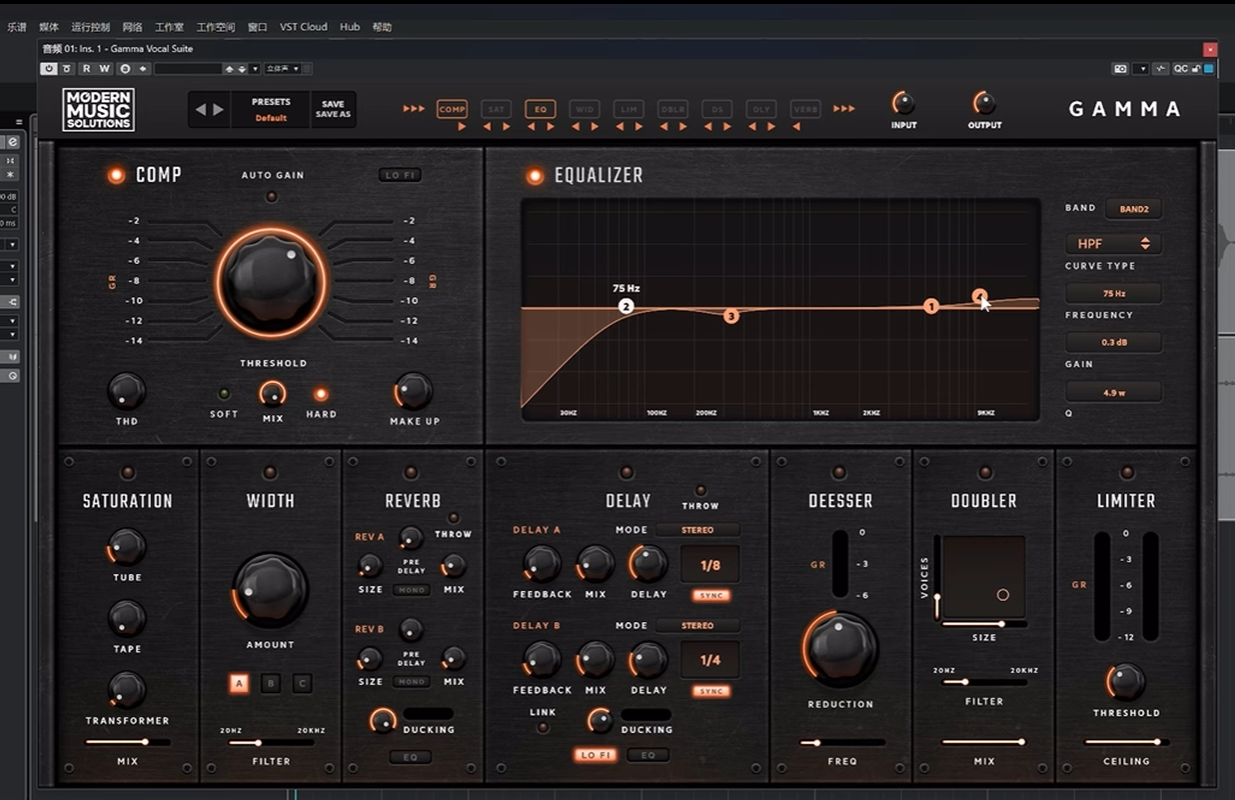The width and height of the screenshot is (1235, 800).
Task: Enable the DBLR module in the chain
Action: pyautogui.click(x=672, y=109)
